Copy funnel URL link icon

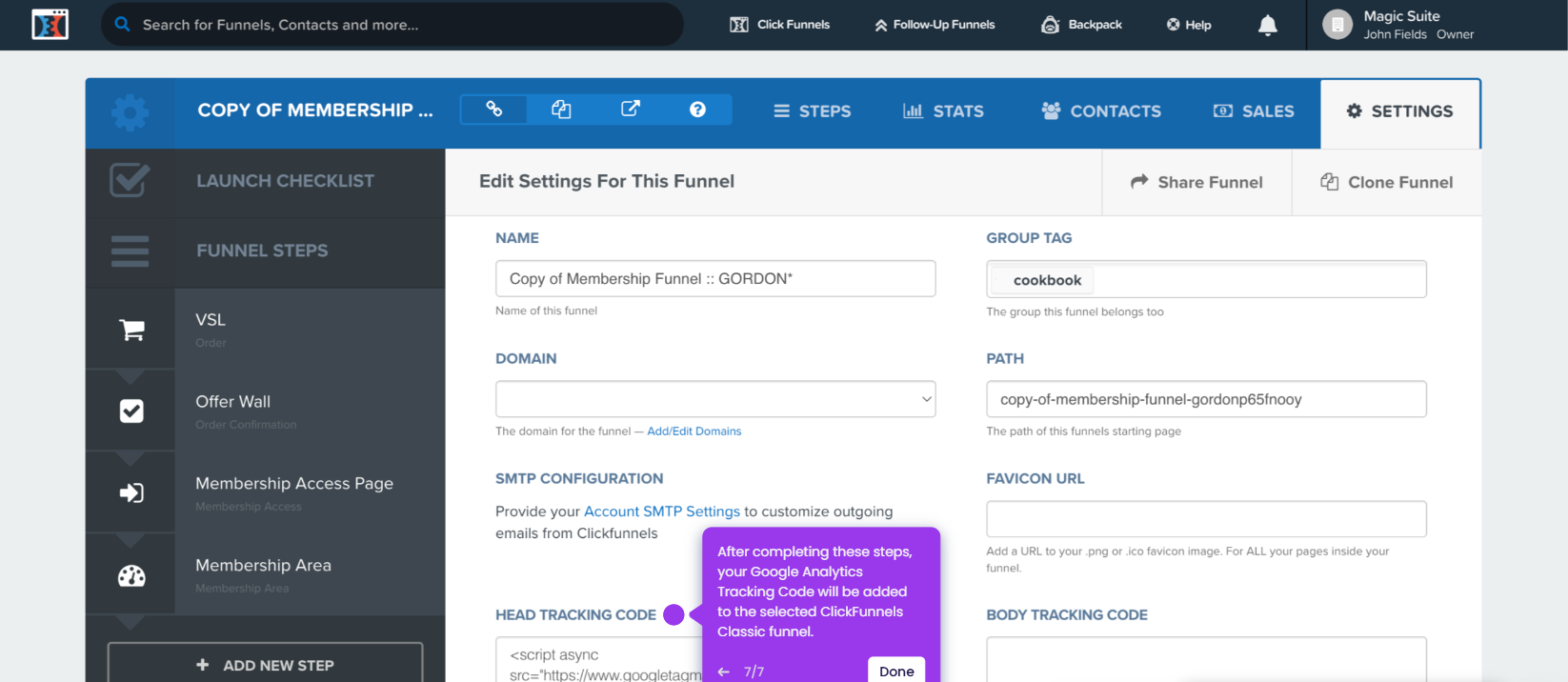pos(493,110)
